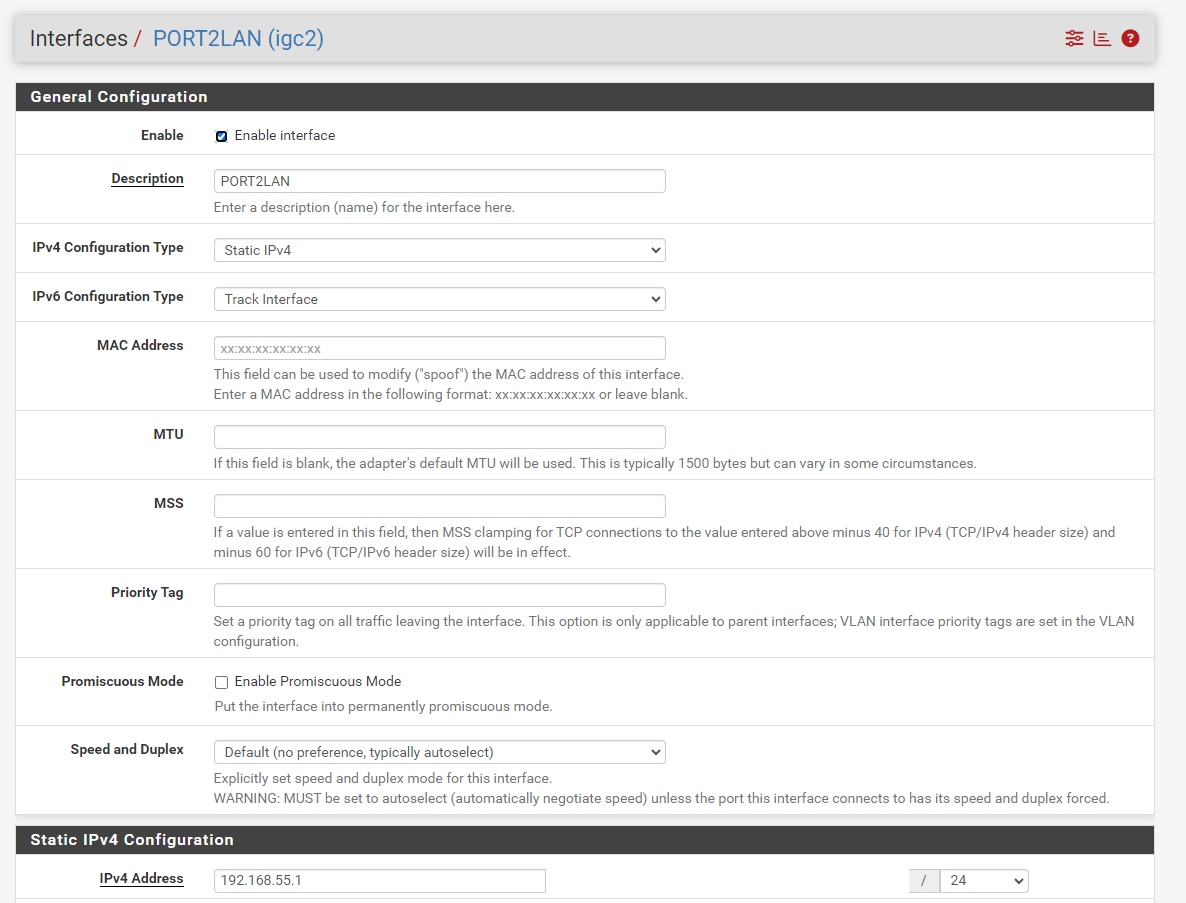Click PORT2LAN (igc2) breadcrumb link
Screen dimensions: 1186x903
(x=238, y=39)
